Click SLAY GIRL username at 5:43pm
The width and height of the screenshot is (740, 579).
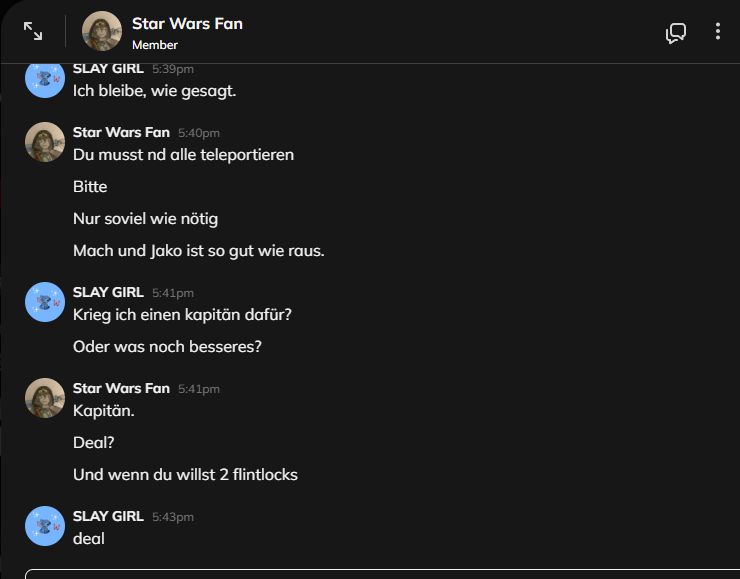tap(108, 517)
